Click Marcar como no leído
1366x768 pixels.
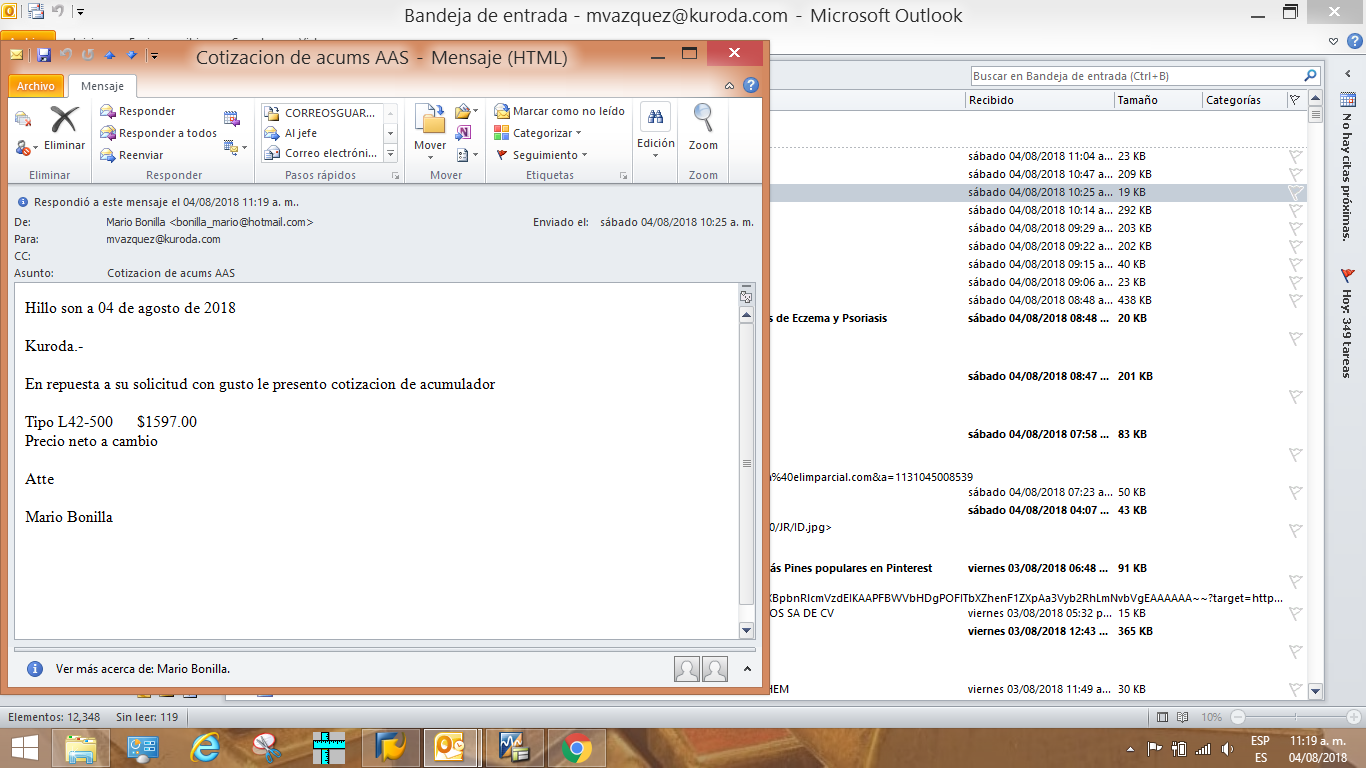coord(559,111)
